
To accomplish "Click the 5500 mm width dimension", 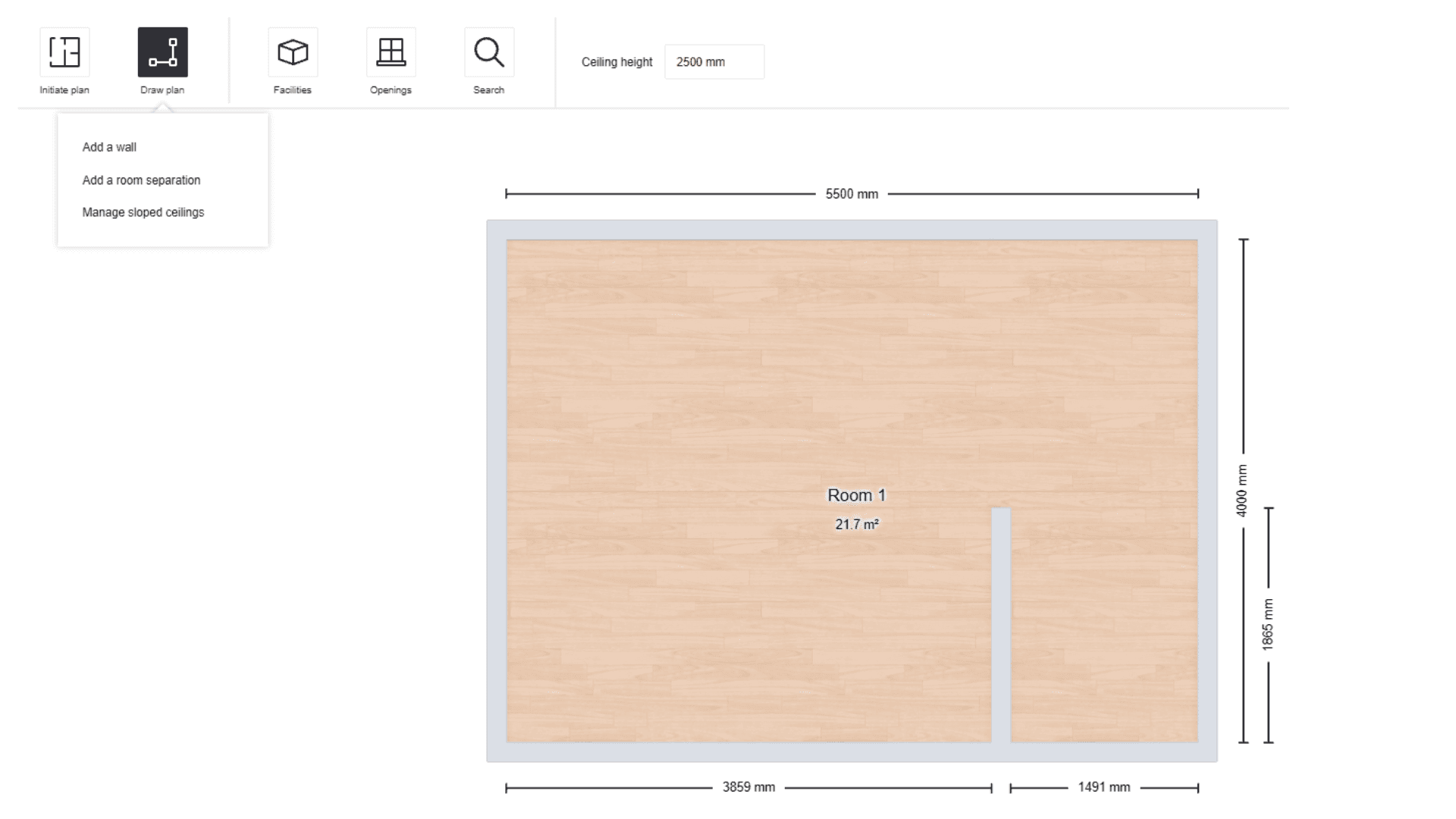I will [852, 194].
